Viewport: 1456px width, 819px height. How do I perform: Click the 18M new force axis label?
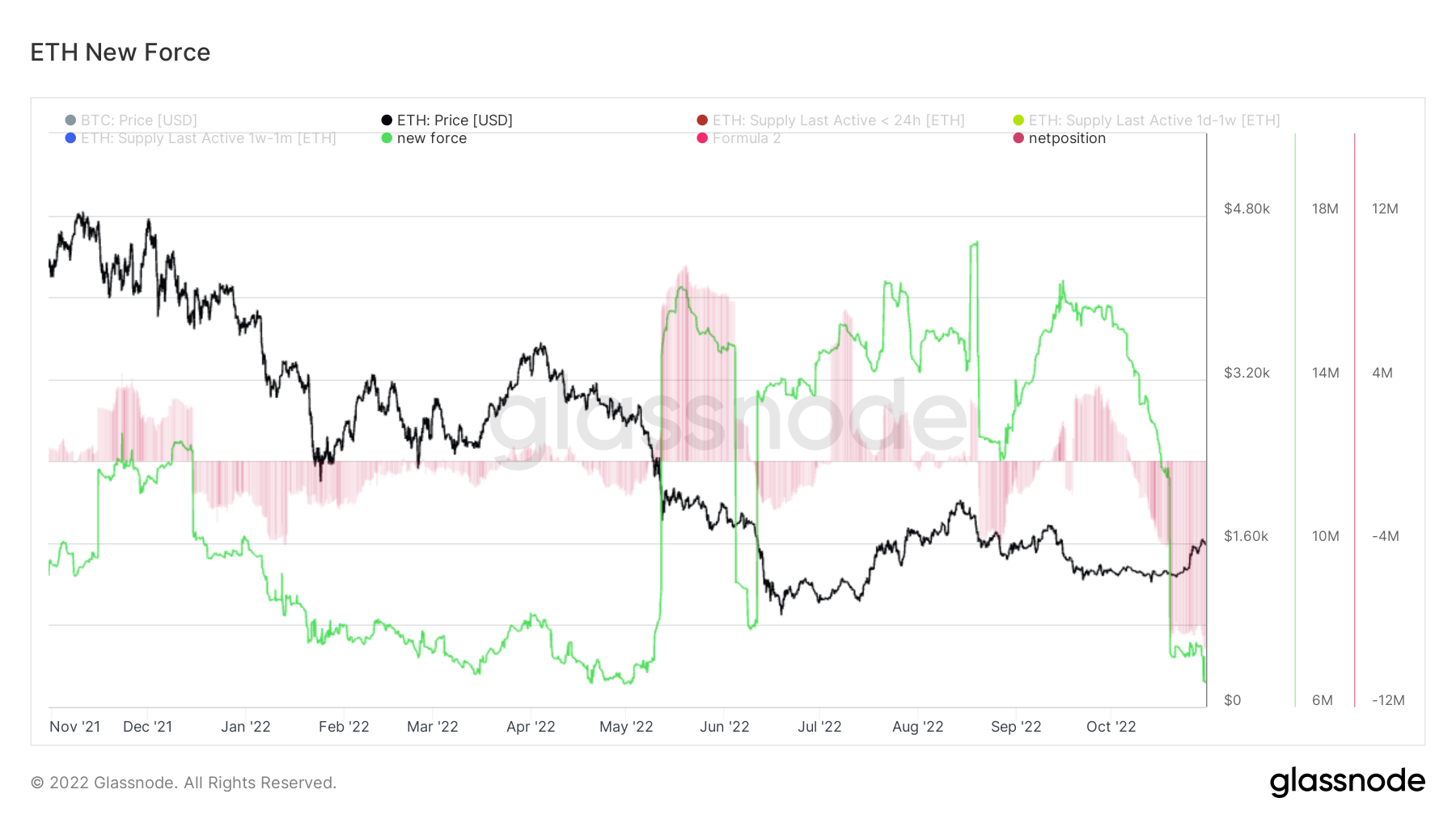[1325, 209]
